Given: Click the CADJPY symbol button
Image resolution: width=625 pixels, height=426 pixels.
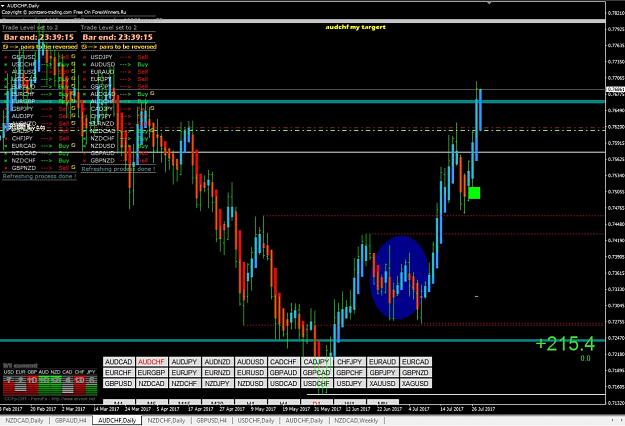Looking at the screenshot, I should pyautogui.click(x=316, y=362).
